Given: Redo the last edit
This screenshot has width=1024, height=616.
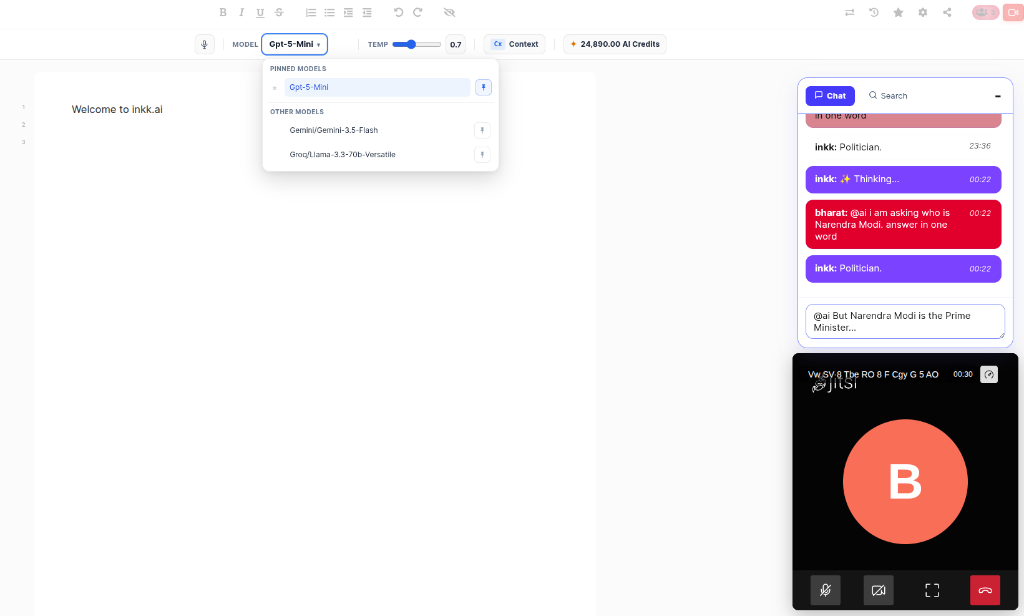Looking at the screenshot, I should tap(417, 12).
